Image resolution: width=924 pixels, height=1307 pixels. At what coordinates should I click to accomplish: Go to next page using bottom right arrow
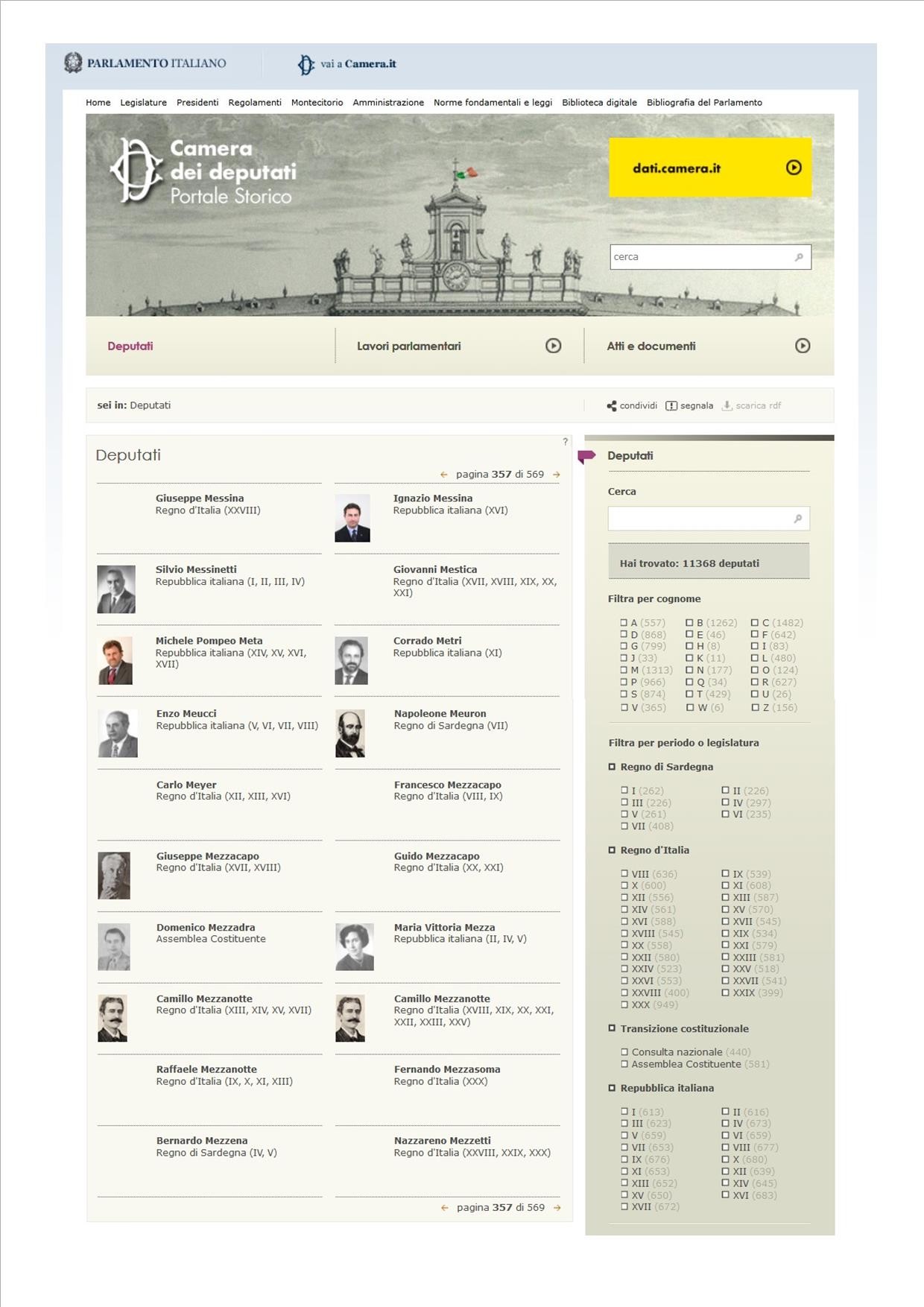(557, 1208)
